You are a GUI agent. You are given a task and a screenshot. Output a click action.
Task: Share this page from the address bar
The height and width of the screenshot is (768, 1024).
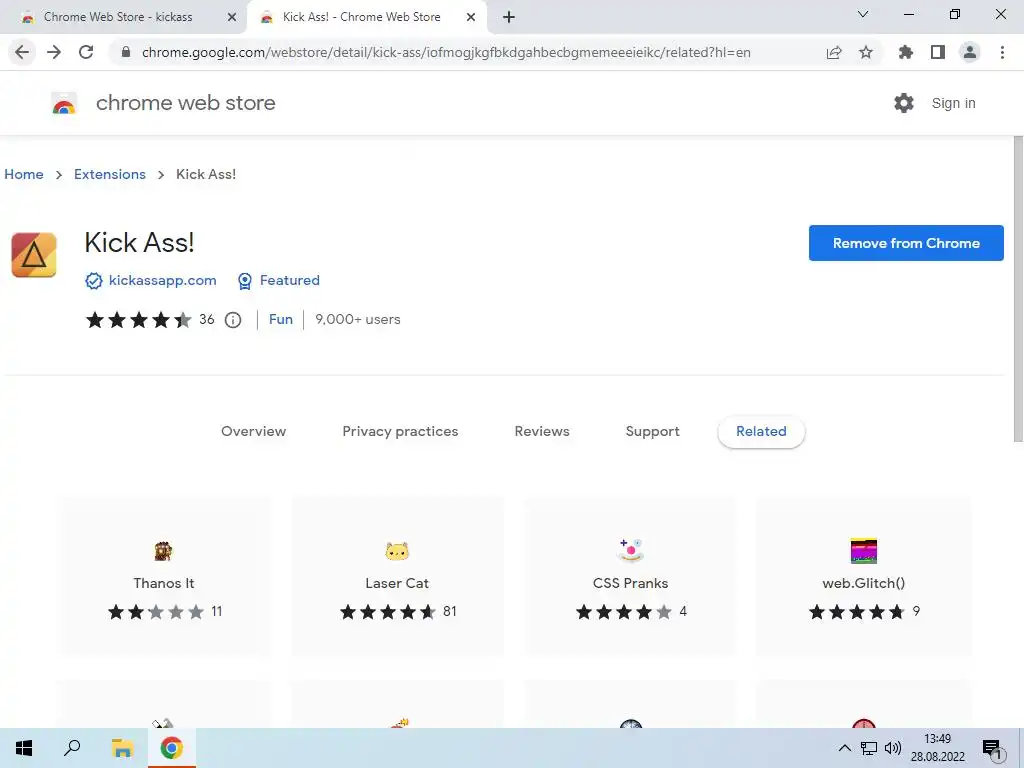834,52
